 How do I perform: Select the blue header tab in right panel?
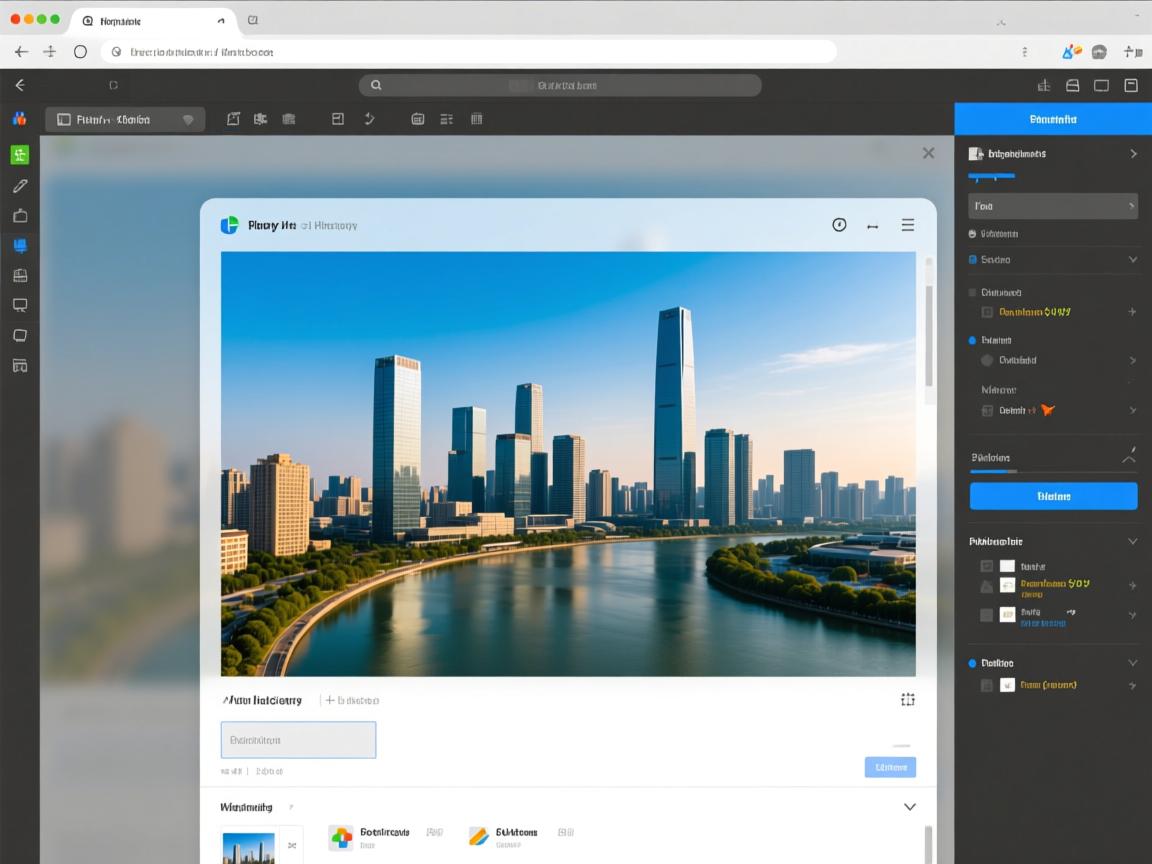pos(1053,119)
